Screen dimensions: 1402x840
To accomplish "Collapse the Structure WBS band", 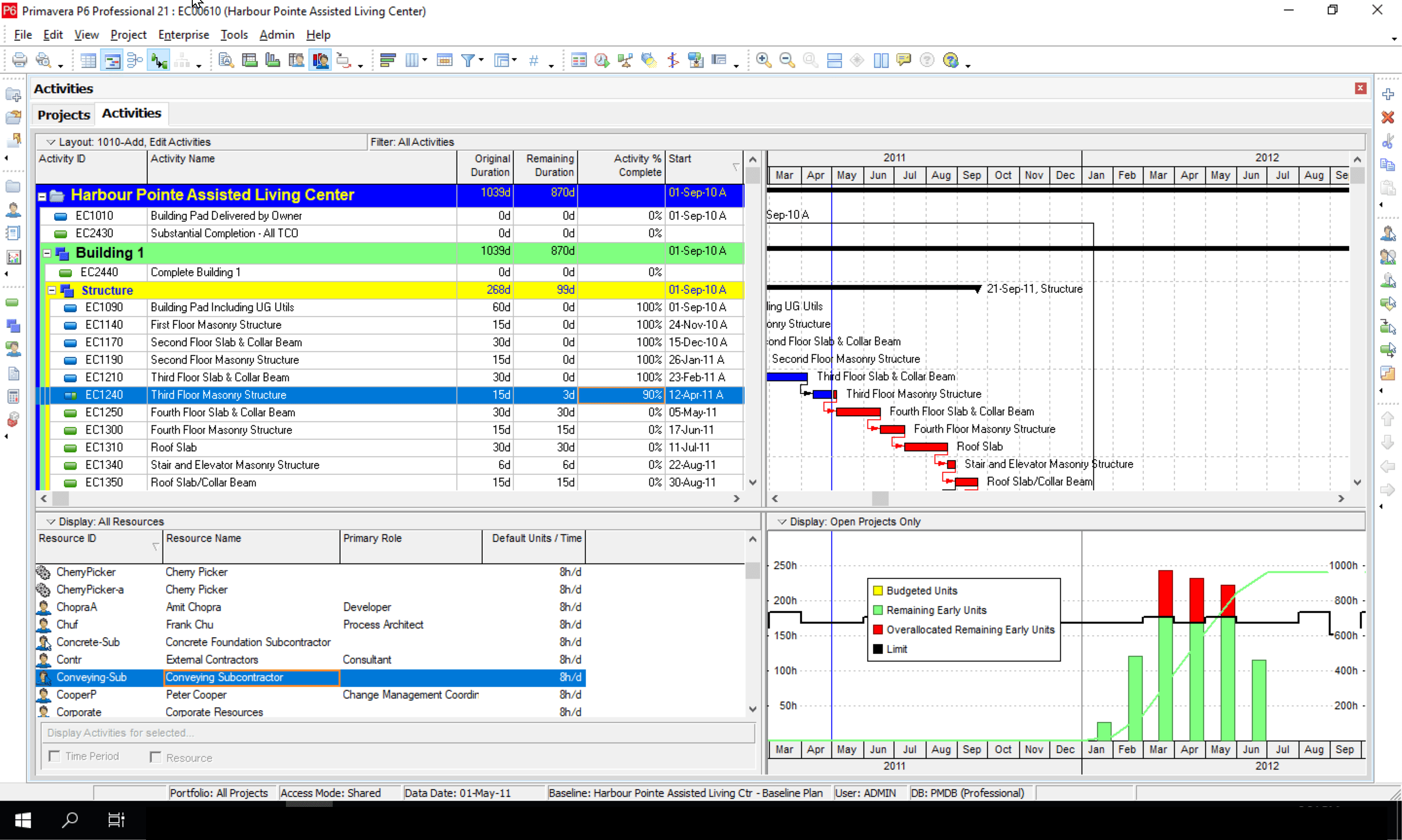I will pyautogui.click(x=52, y=291).
